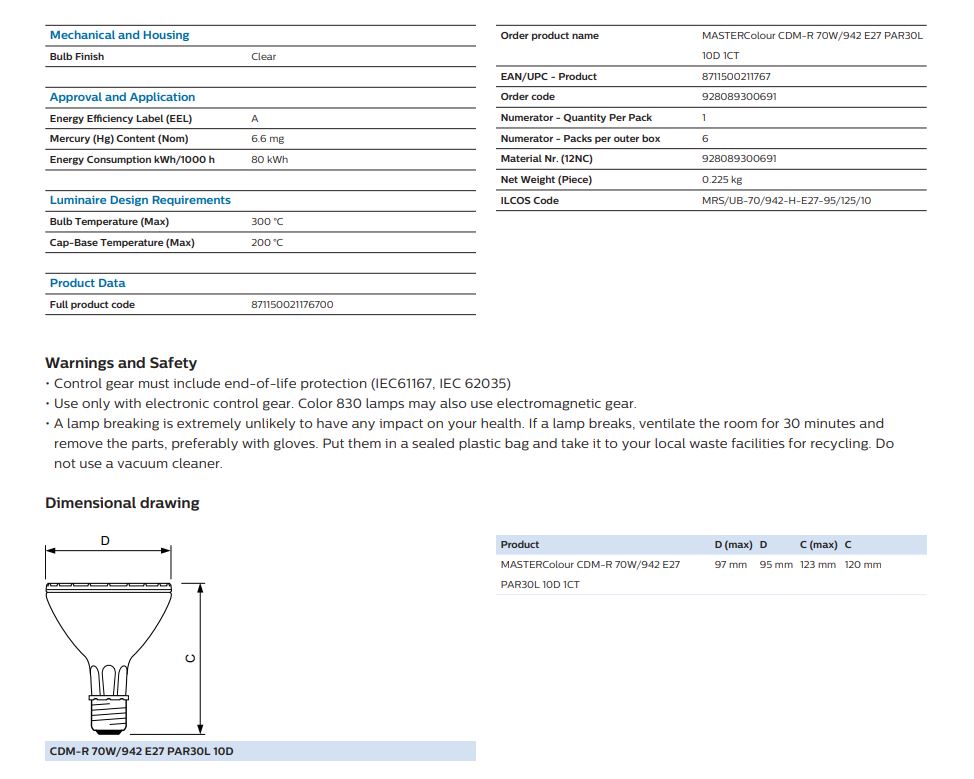Select the 'Approval and Application' heading
The height and width of the screenshot is (779, 974).
[122, 97]
